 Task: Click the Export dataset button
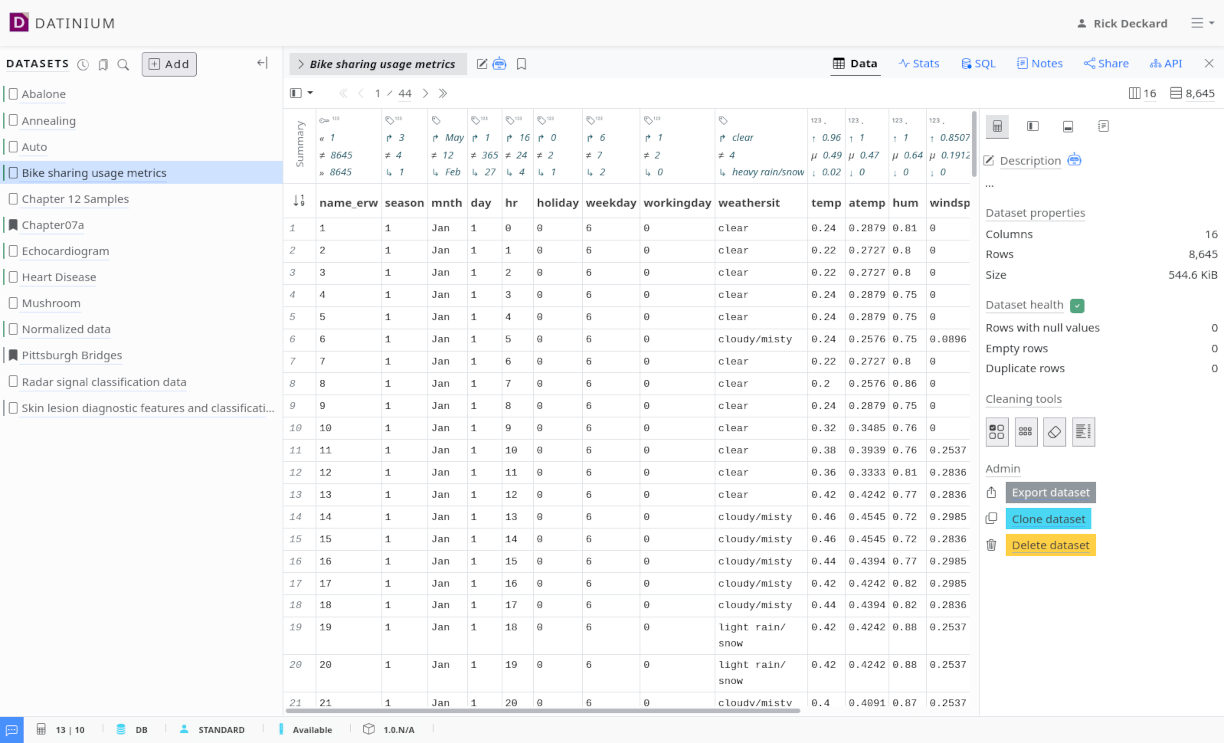pos(1050,492)
